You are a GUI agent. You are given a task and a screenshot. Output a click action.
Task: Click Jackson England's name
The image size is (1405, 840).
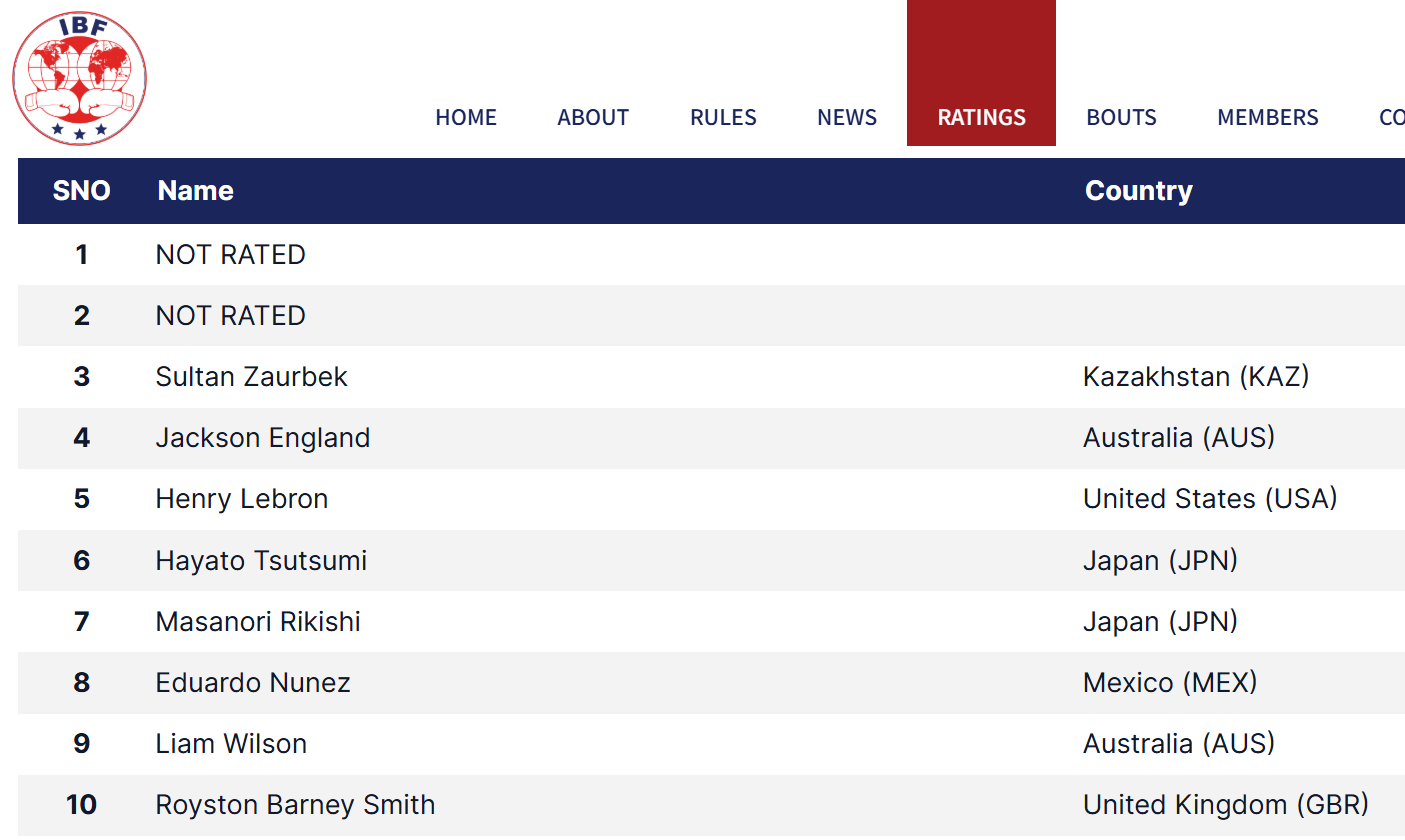pos(263,438)
